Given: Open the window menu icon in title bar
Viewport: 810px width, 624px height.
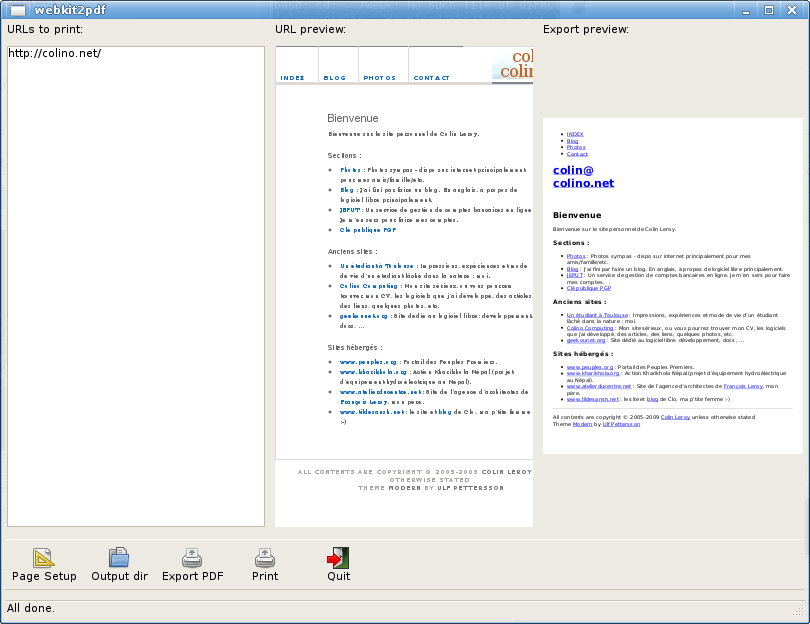Looking at the screenshot, I should [17, 9].
